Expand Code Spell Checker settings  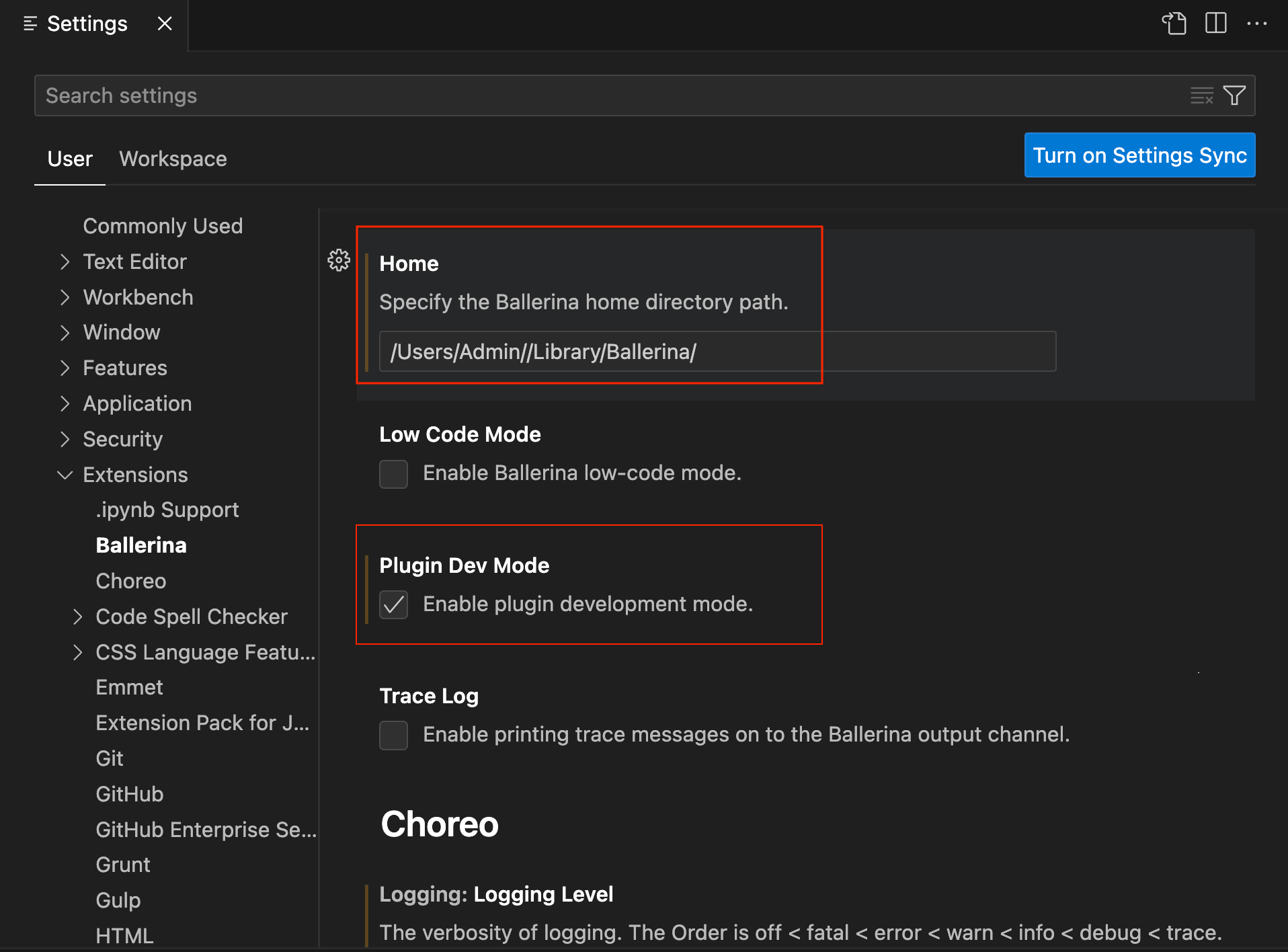pyautogui.click(x=77, y=617)
